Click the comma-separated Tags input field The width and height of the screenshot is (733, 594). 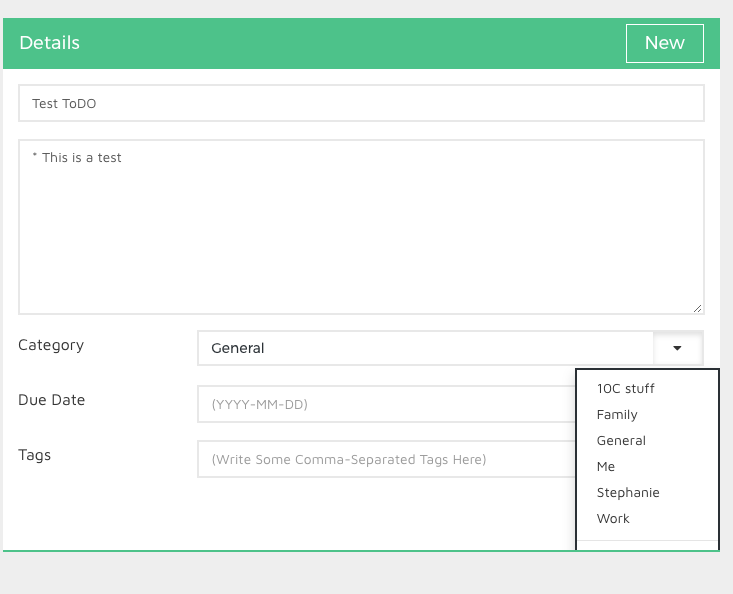[385, 459]
